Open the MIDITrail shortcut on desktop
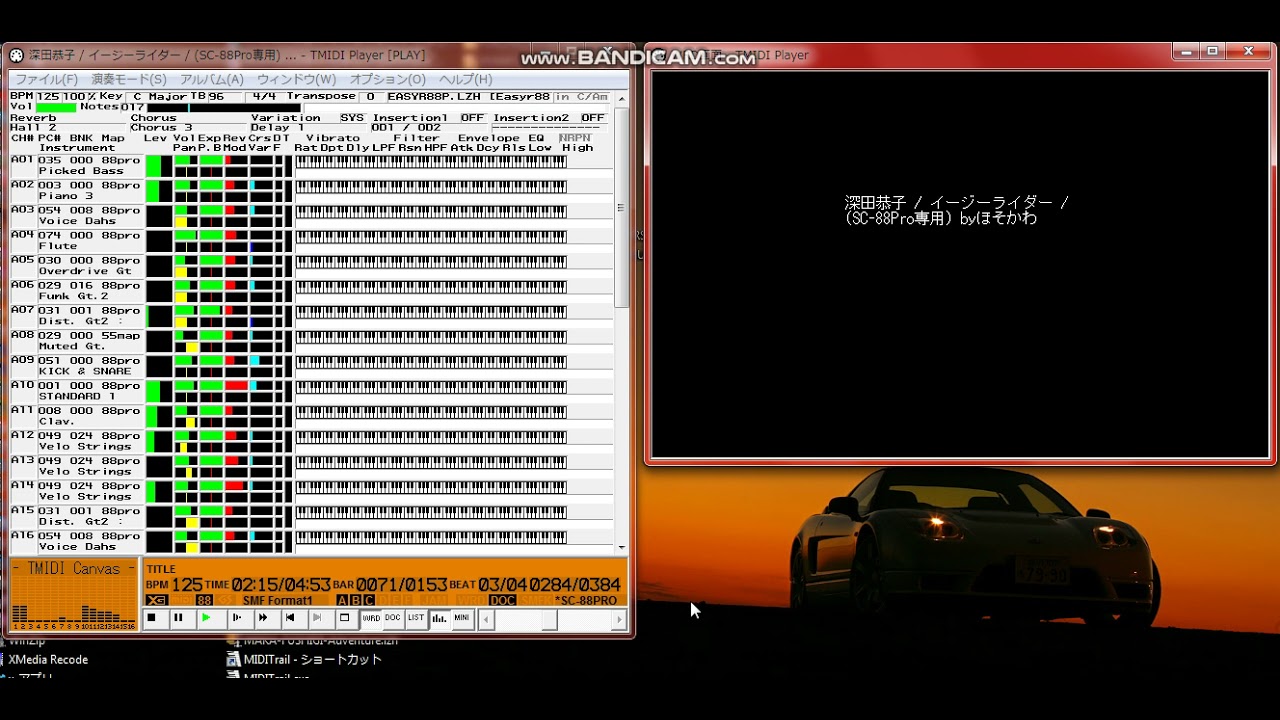 coord(312,659)
